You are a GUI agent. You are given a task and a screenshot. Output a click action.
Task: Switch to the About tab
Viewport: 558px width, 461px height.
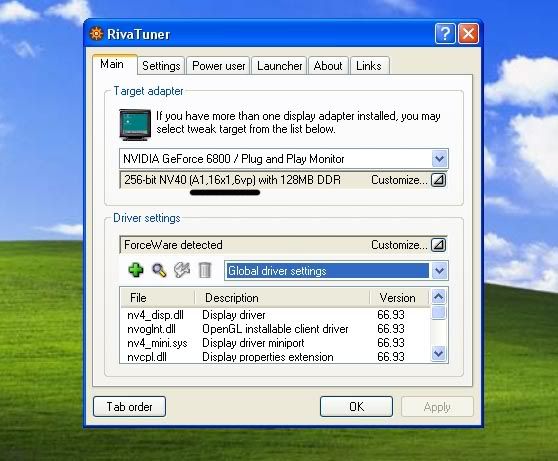click(328, 66)
